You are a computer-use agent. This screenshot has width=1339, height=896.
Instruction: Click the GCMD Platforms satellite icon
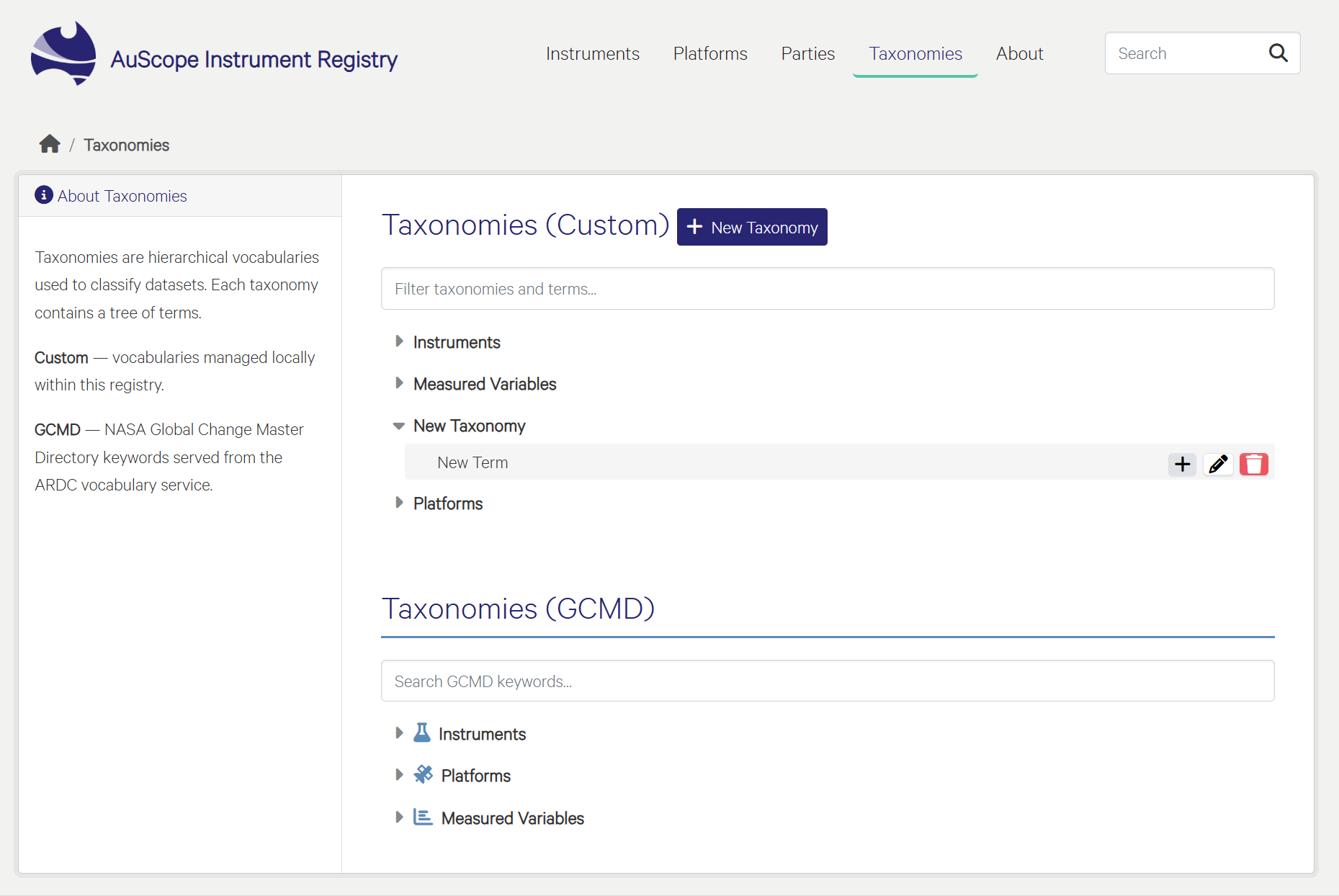click(424, 774)
